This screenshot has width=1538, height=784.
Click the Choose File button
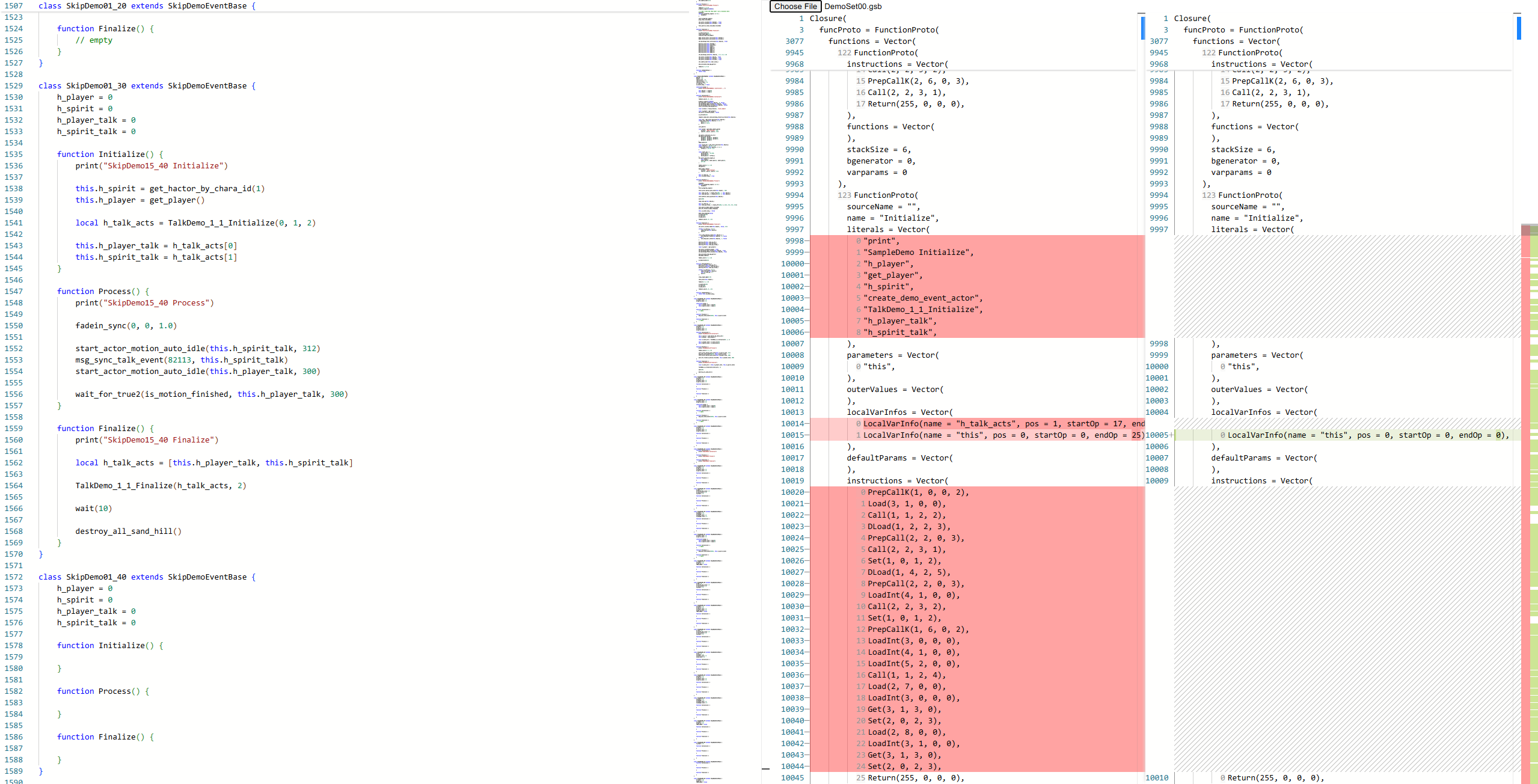(x=795, y=7)
